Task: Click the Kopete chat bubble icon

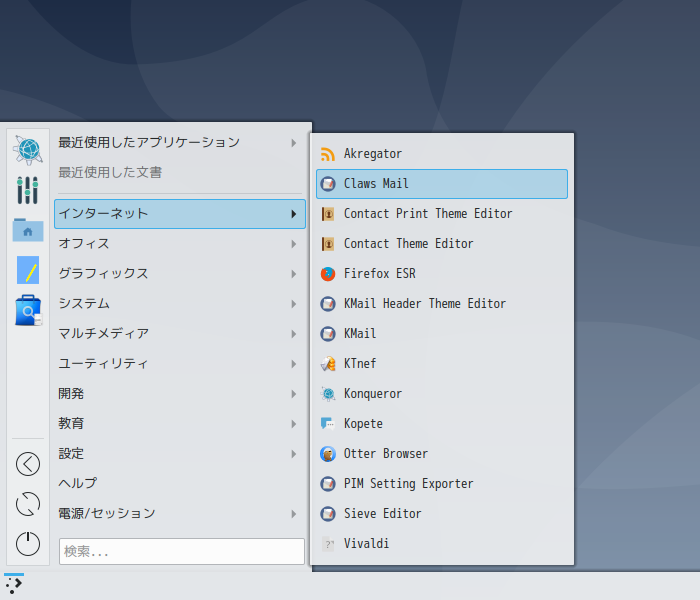Action: tap(328, 424)
